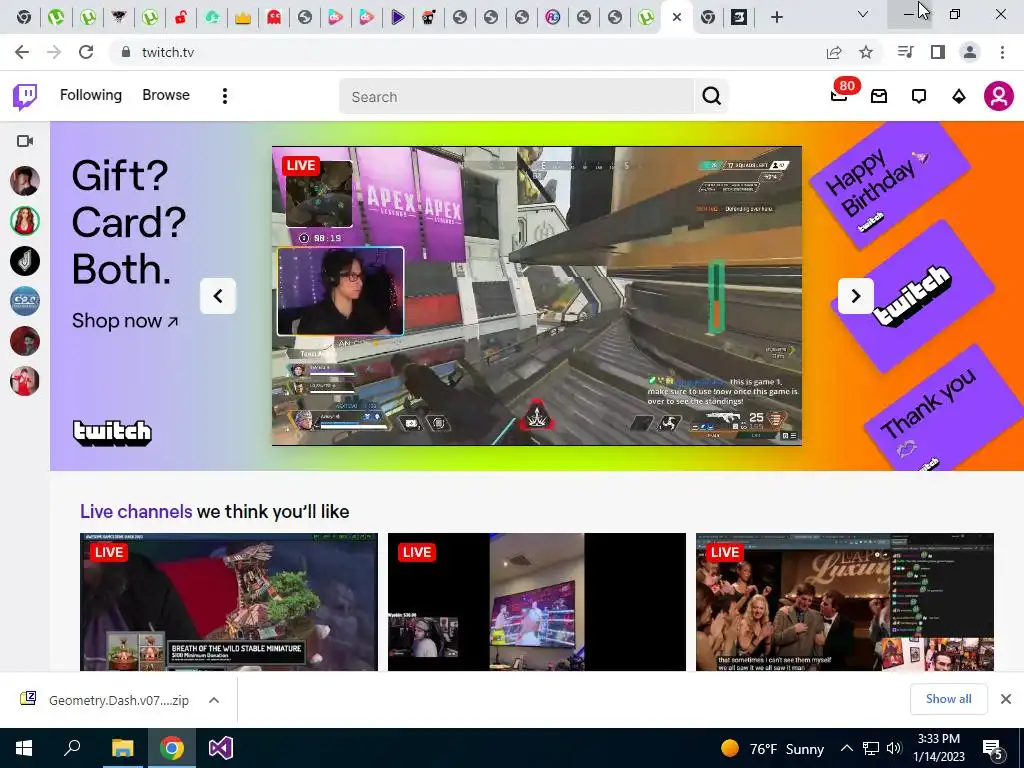Open the boxing watch-party live stream thumbnail
This screenshot has width=1024, height=768.
click(x=537, y=602)
